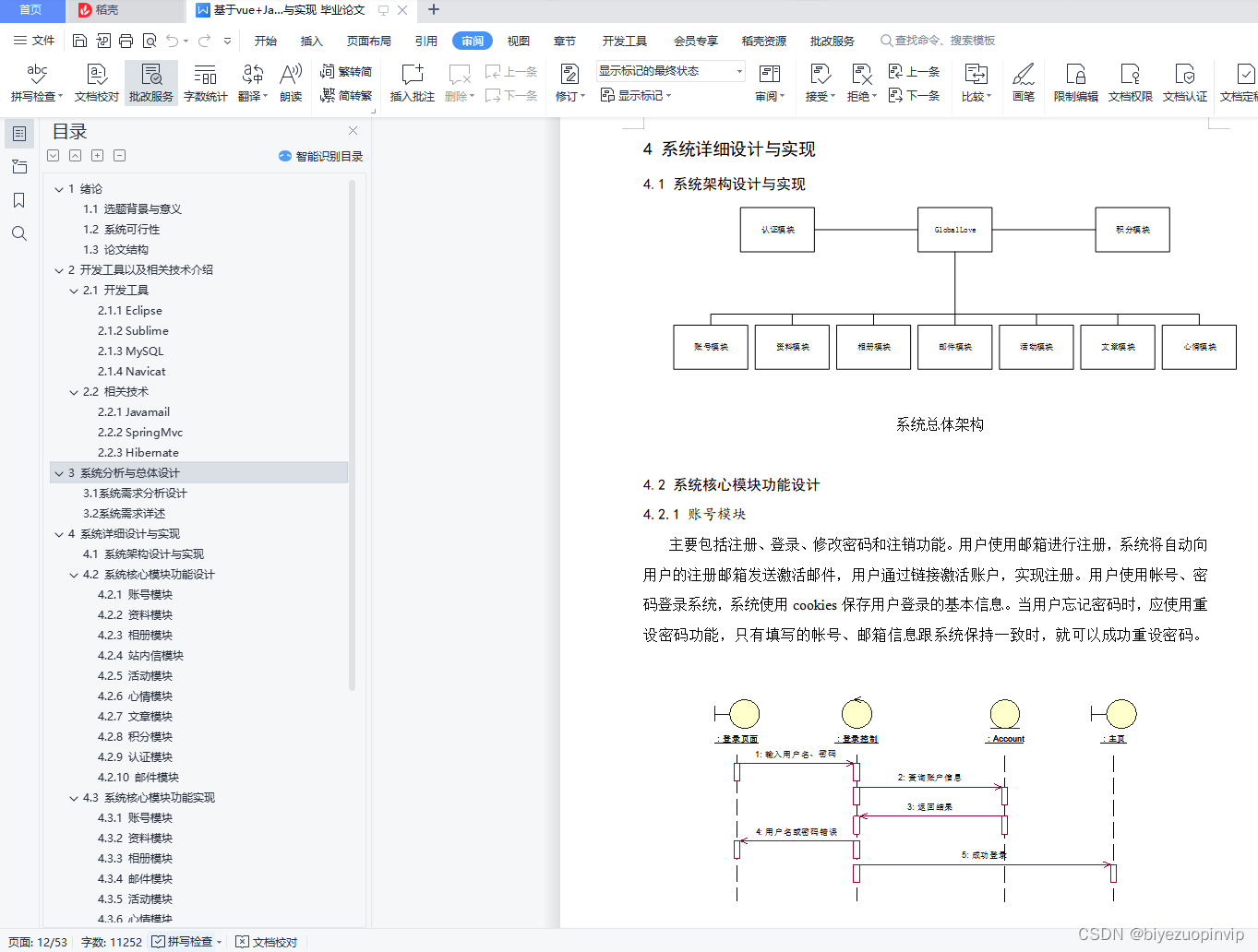Screen dimensions: 1258x952
Task: Collapse the 3 系统分析与总体设计 node
Action: (x=59, y=473)
